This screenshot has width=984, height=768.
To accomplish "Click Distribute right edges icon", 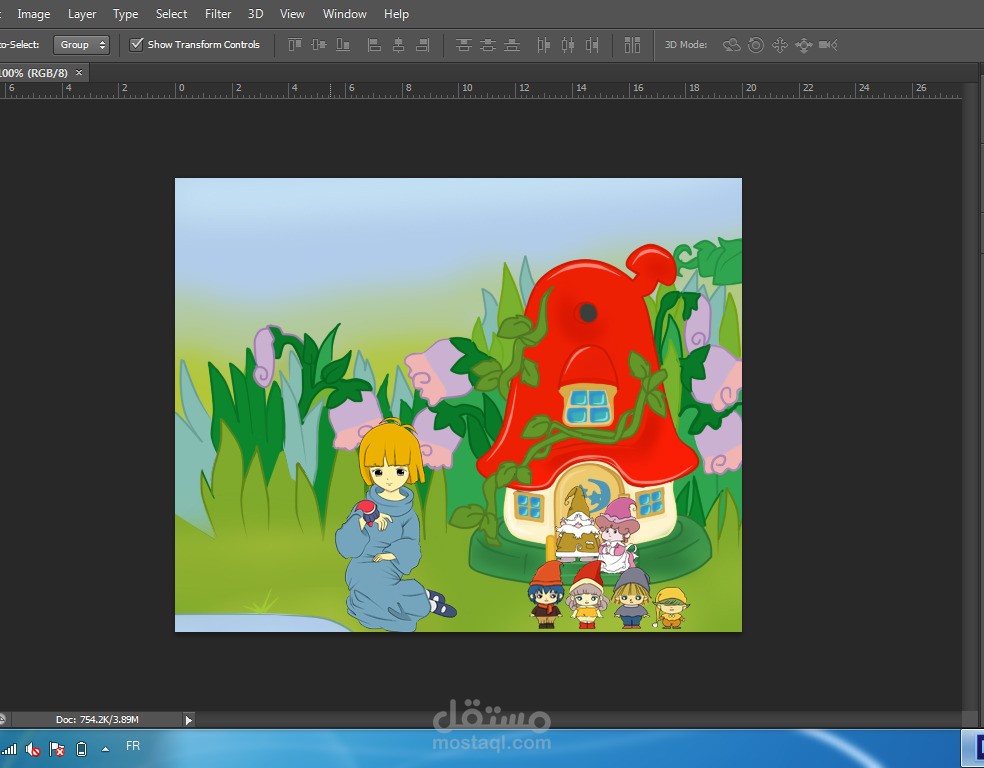I will click(x=592, y=45).
